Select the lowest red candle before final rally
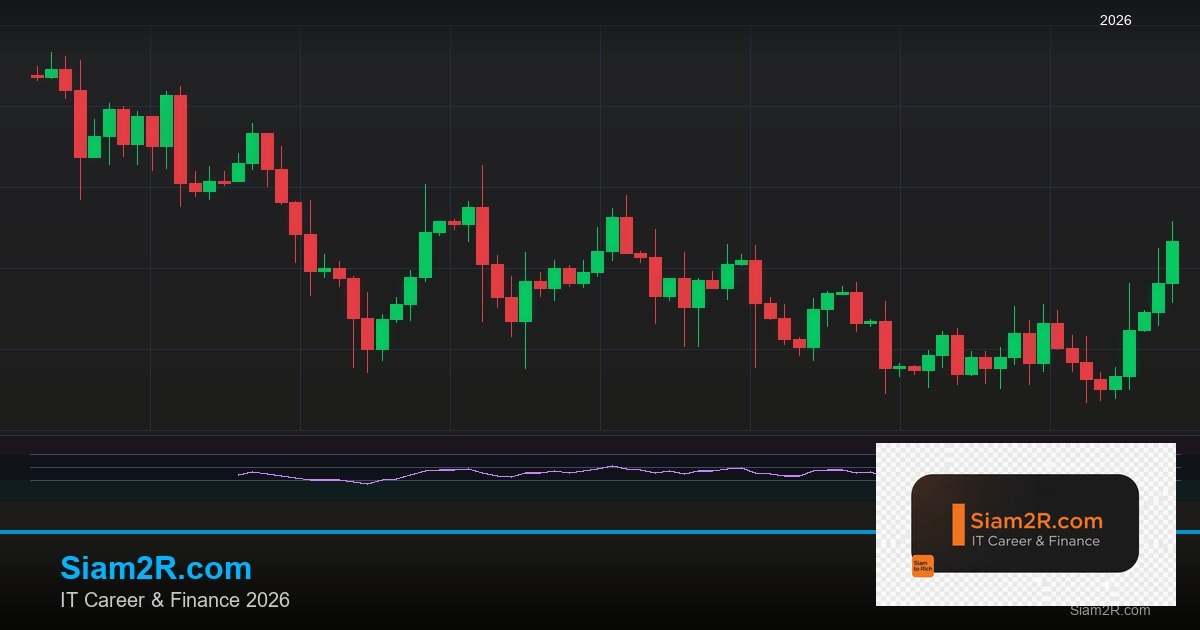 (1100, 384)
